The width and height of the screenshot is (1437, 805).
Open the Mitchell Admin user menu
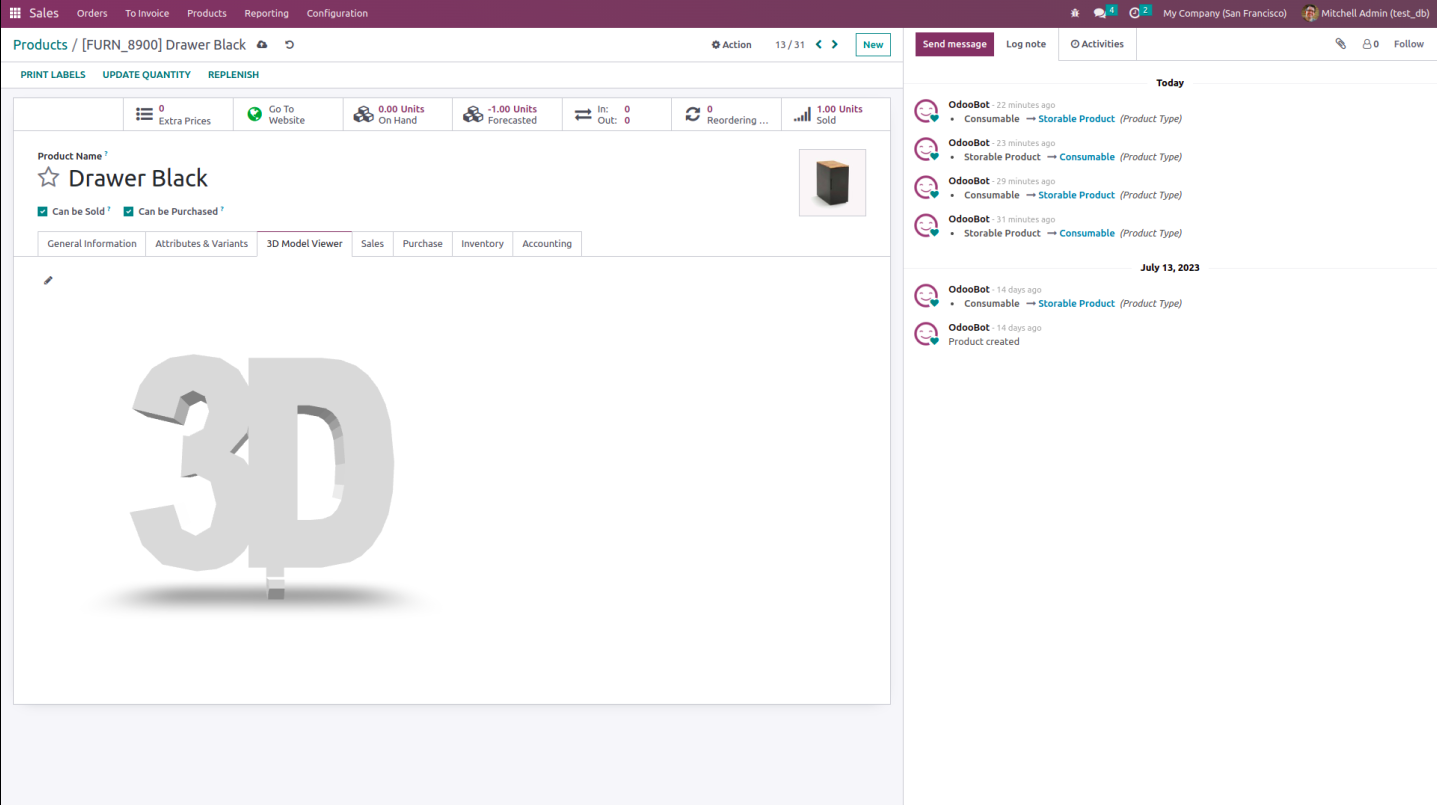tap(1366, 13)
